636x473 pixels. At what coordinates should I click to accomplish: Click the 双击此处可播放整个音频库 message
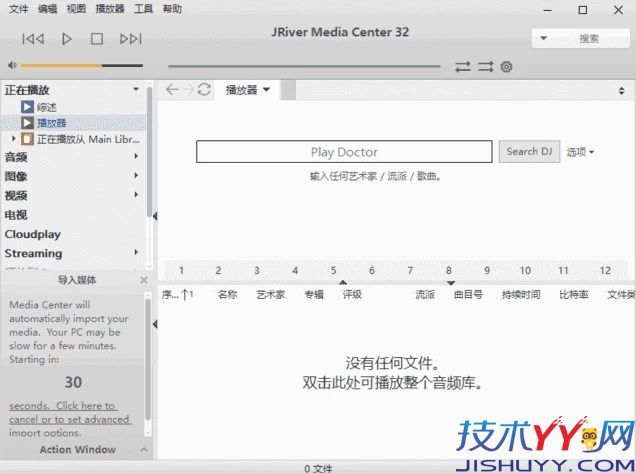[392, 382]
